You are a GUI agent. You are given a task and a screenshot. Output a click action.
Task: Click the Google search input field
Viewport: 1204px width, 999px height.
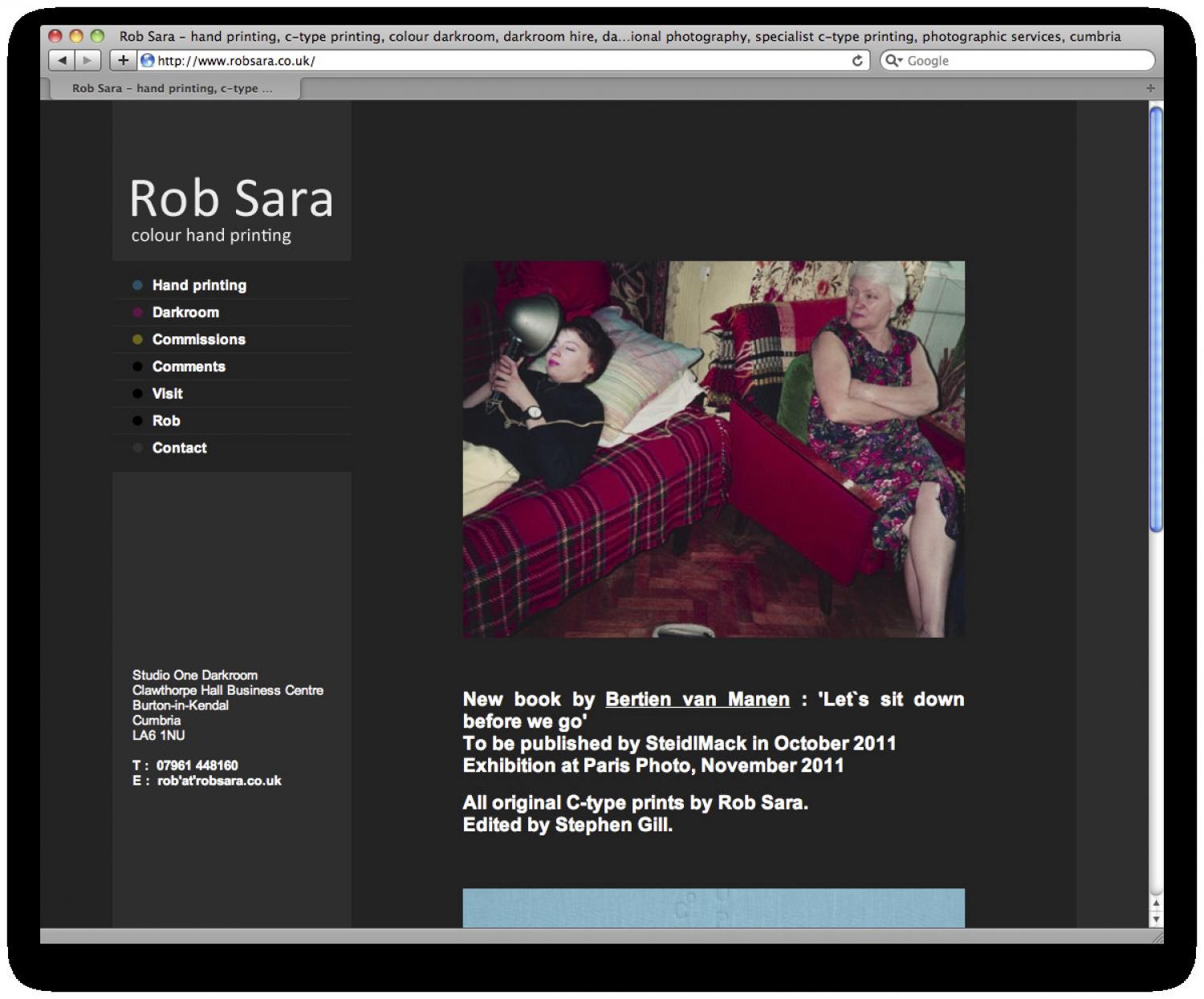pos(1027,60)
